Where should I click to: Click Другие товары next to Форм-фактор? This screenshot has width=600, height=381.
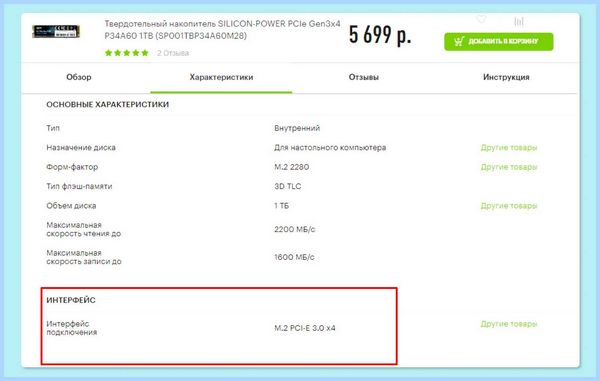pos(509,167)
